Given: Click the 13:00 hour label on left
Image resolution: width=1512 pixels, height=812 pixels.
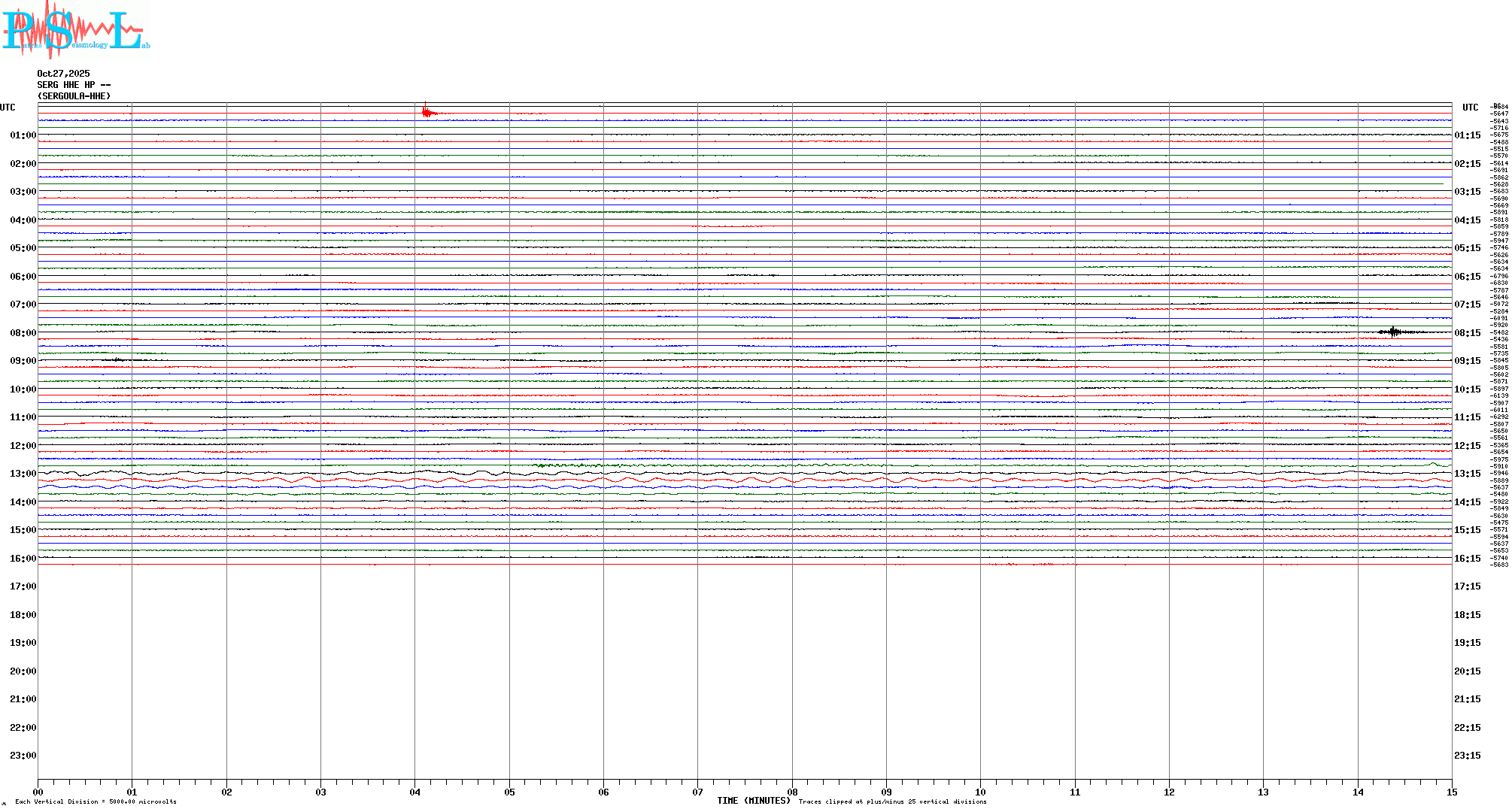Looking at the screenshot, I should [x=23, y=474].
